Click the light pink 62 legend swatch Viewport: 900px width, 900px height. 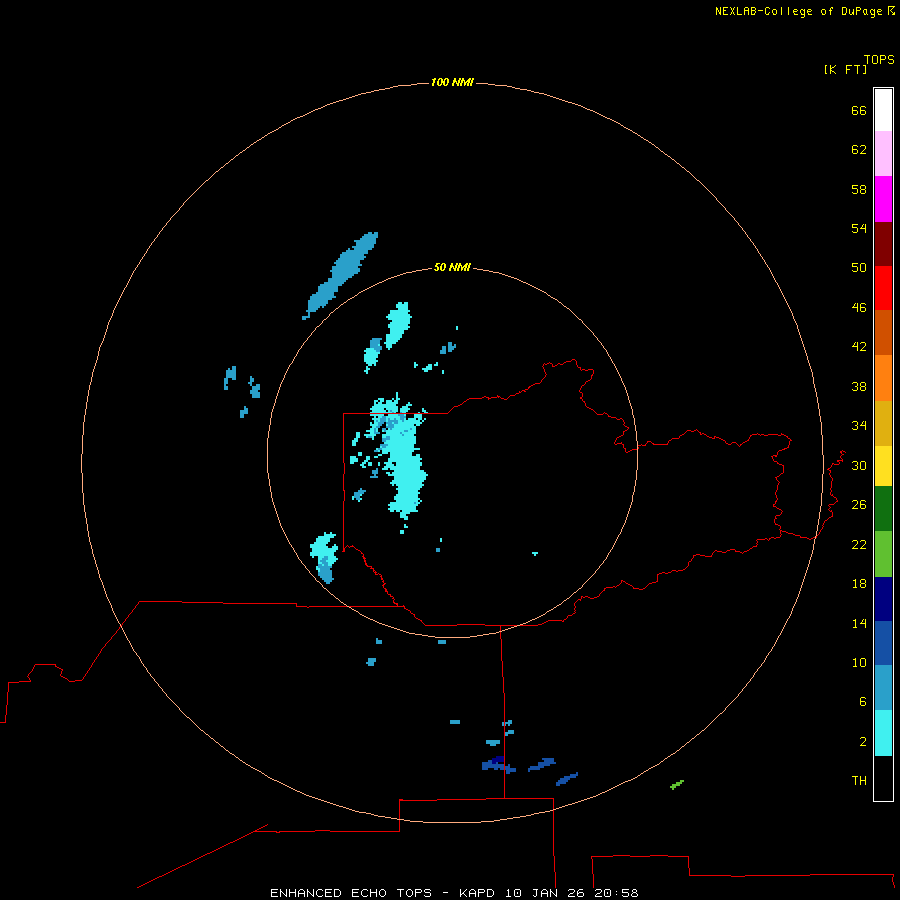[x=883, y=153]
